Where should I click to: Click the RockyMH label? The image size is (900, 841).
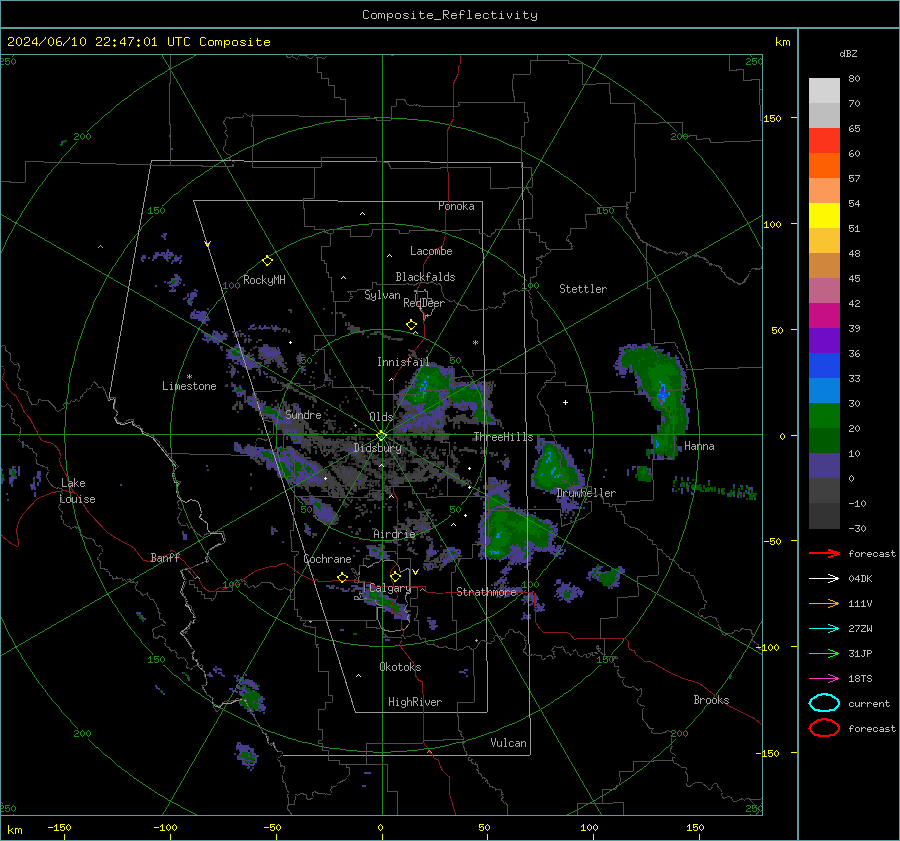coord(264,280)
